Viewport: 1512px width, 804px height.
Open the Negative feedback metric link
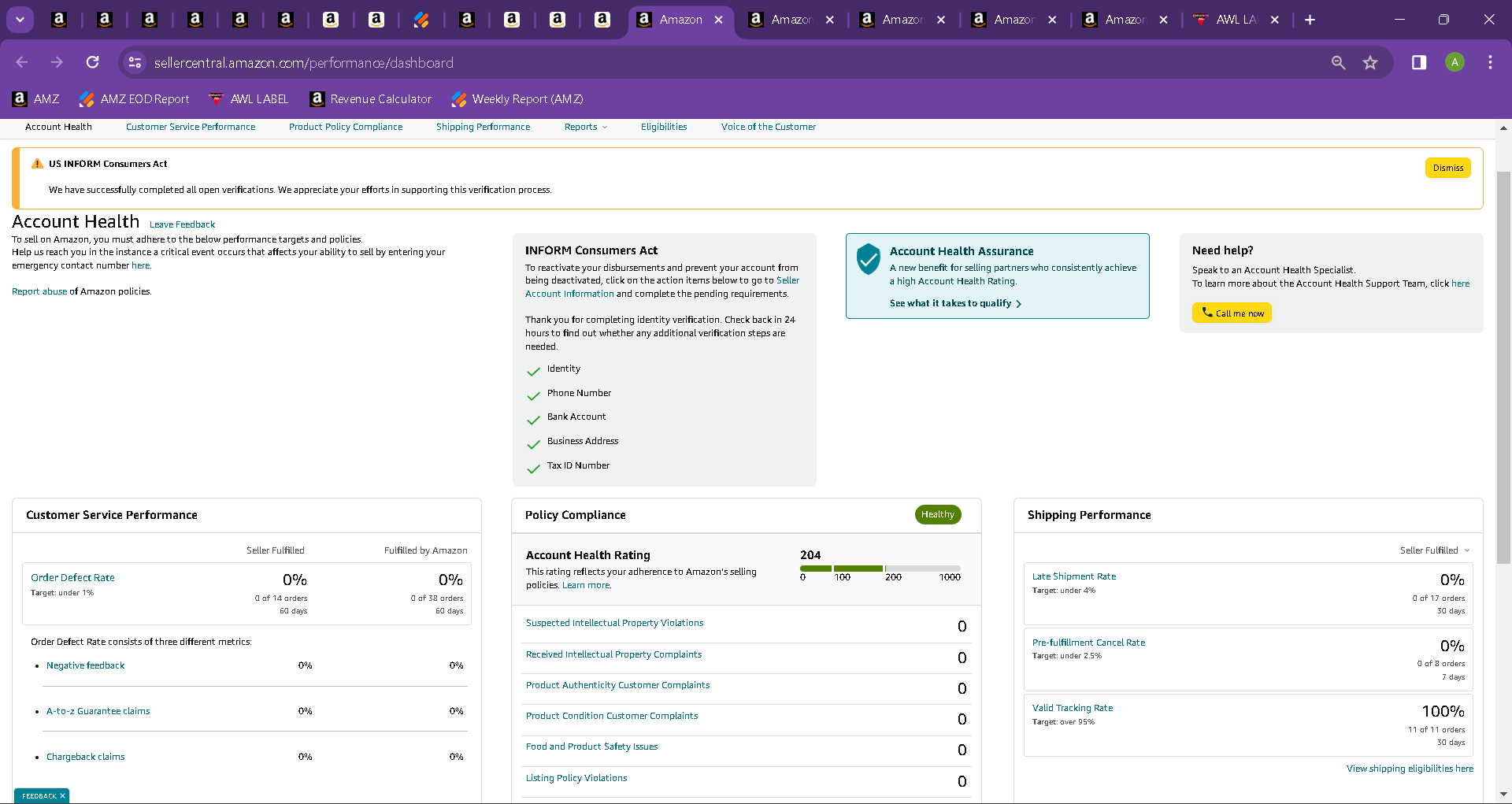(x=85, y=665)
